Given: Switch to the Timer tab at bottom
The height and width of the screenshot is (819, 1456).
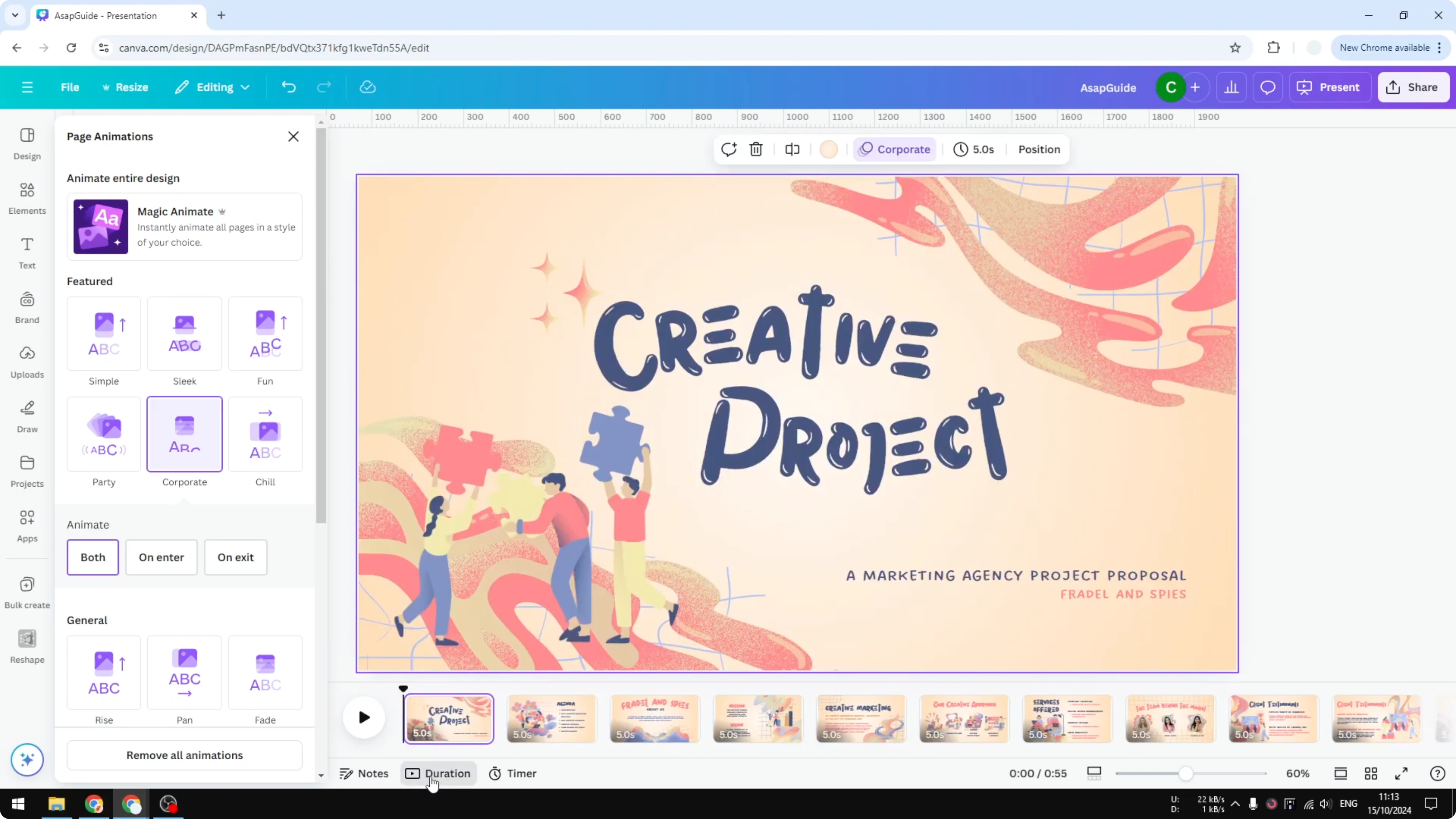Looking at the screenshot, I should tap(512, 773).
